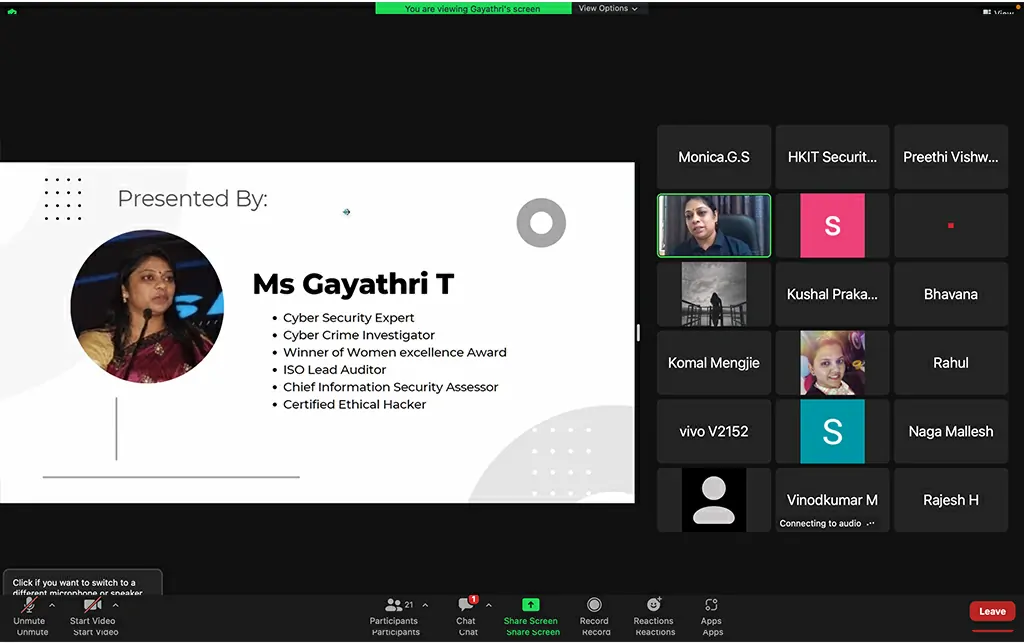Open the View layout button
Viewport: 1024px width, 643px height.
[x=999, y=12]
